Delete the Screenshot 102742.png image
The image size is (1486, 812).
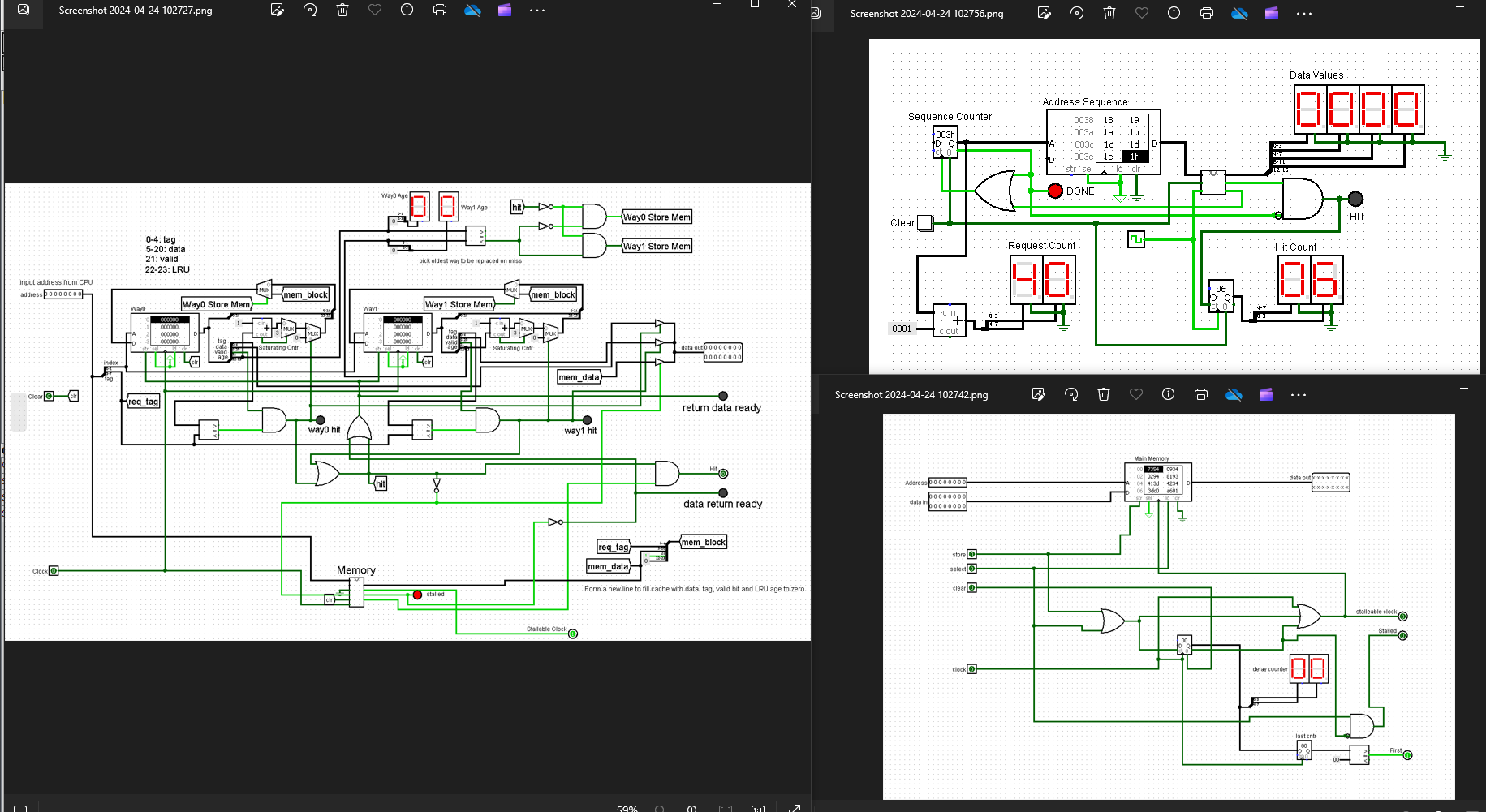tap(1104, 395)
